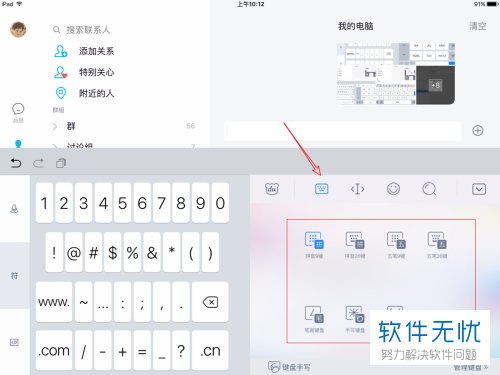Tap the percent sign key

coord(132,252)
